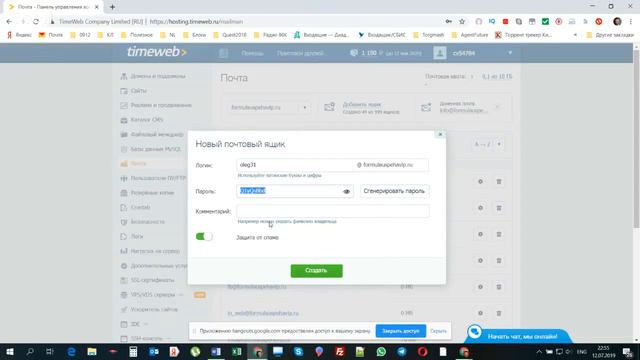Open Домены и поддомены in sidebar
The width and height of the screenshot is (640, 360).
[158, 76]
